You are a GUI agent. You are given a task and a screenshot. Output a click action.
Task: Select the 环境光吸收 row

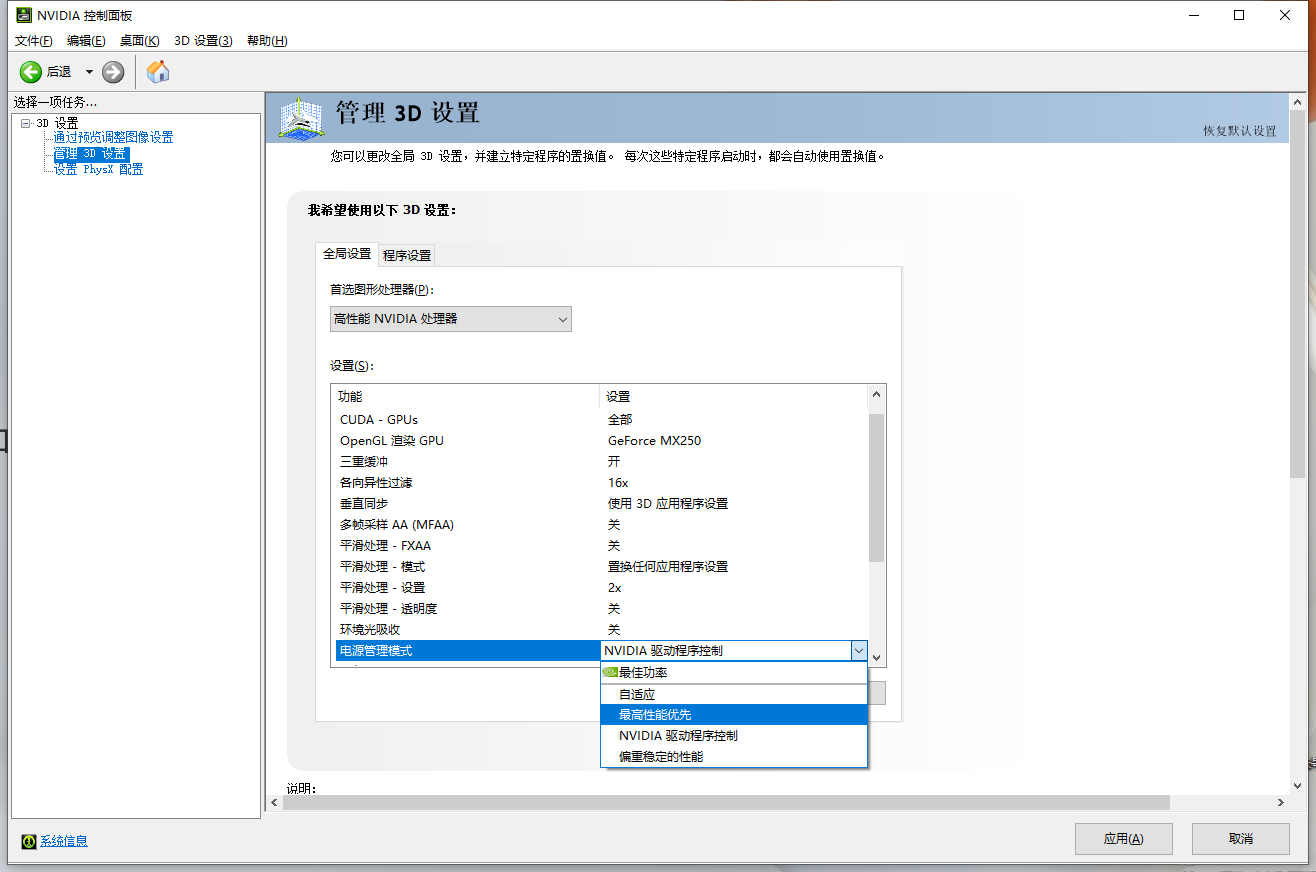600,630
